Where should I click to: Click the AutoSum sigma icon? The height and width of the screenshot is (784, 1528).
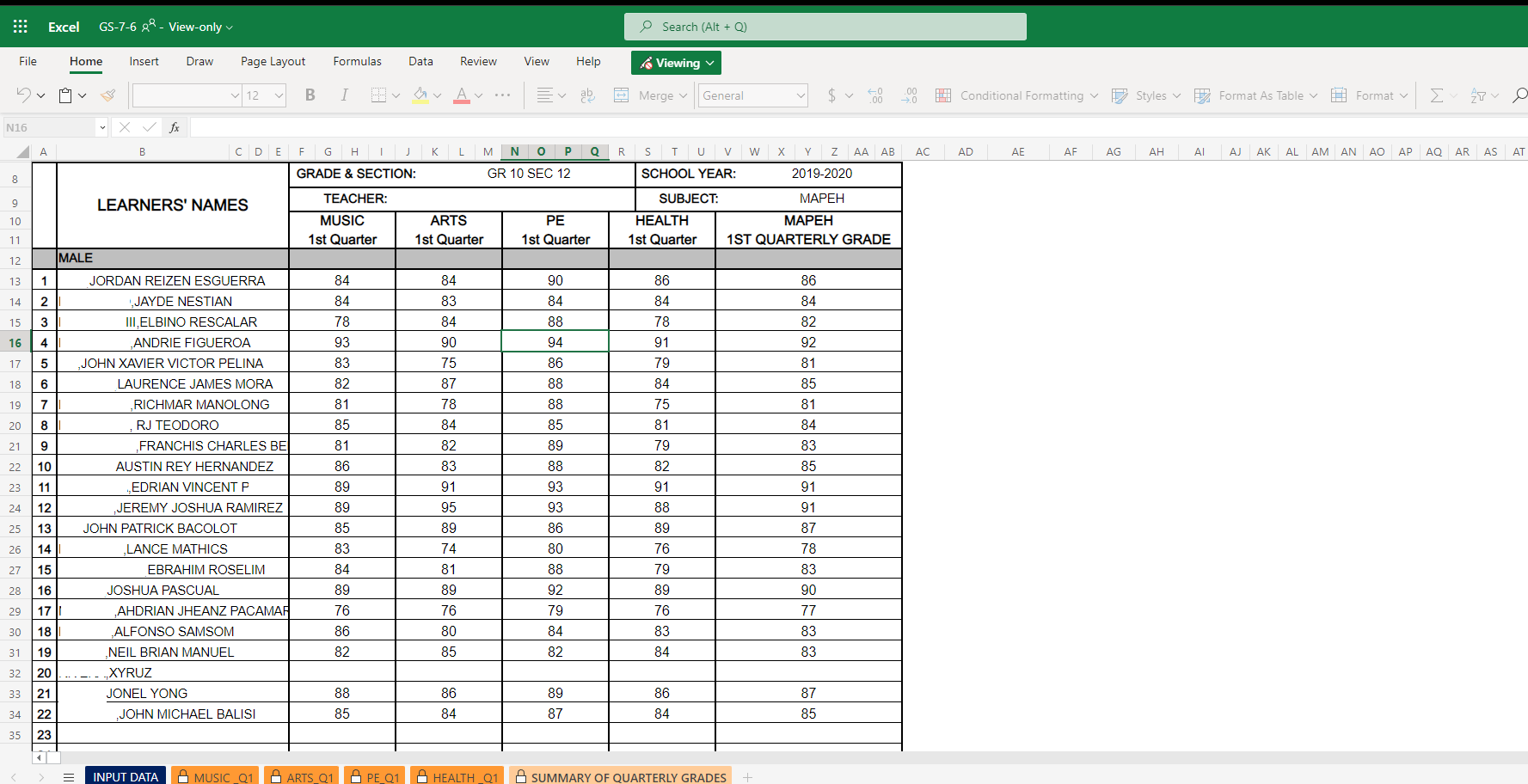point(1437,95)
